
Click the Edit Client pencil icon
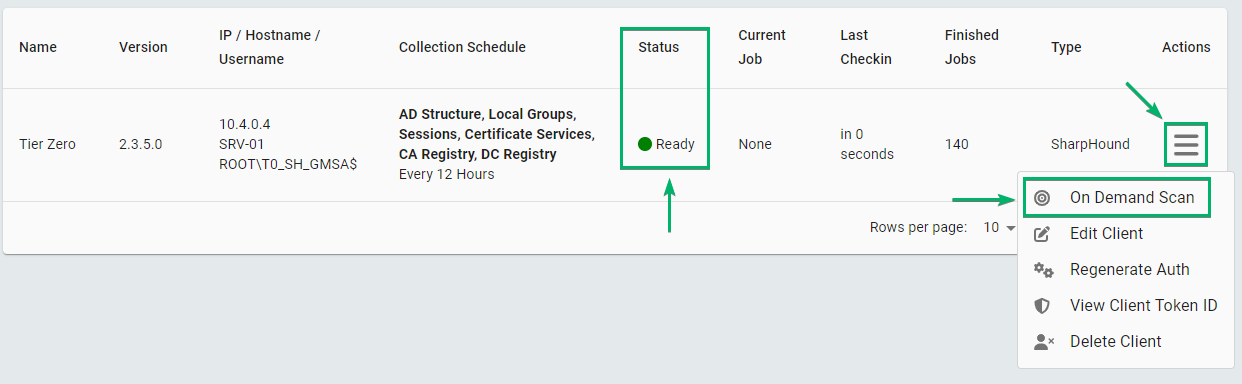pos(1042,233)
